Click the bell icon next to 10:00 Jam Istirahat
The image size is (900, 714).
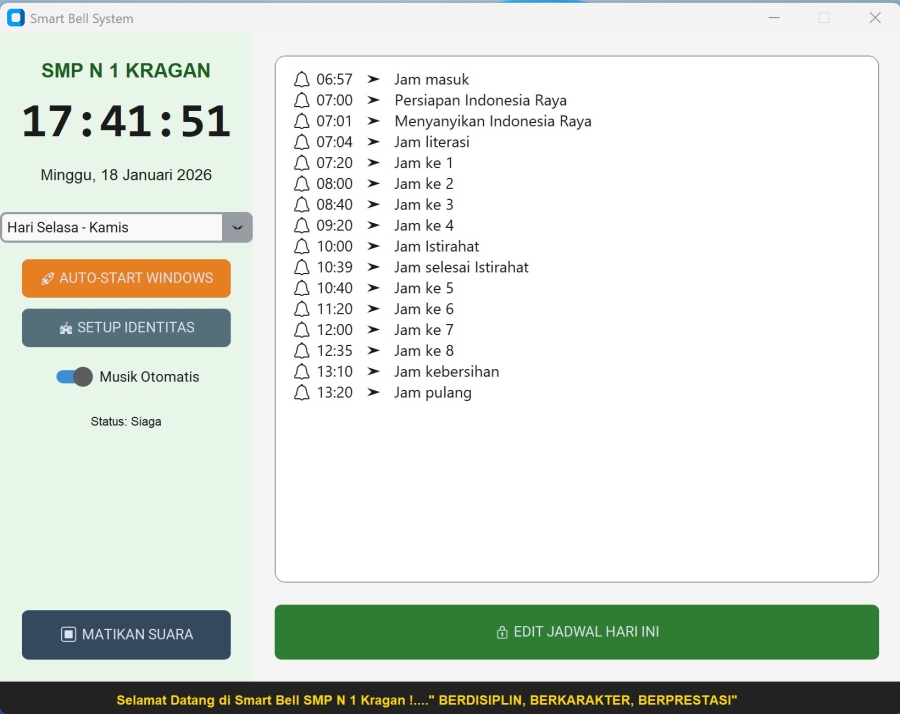302,246
